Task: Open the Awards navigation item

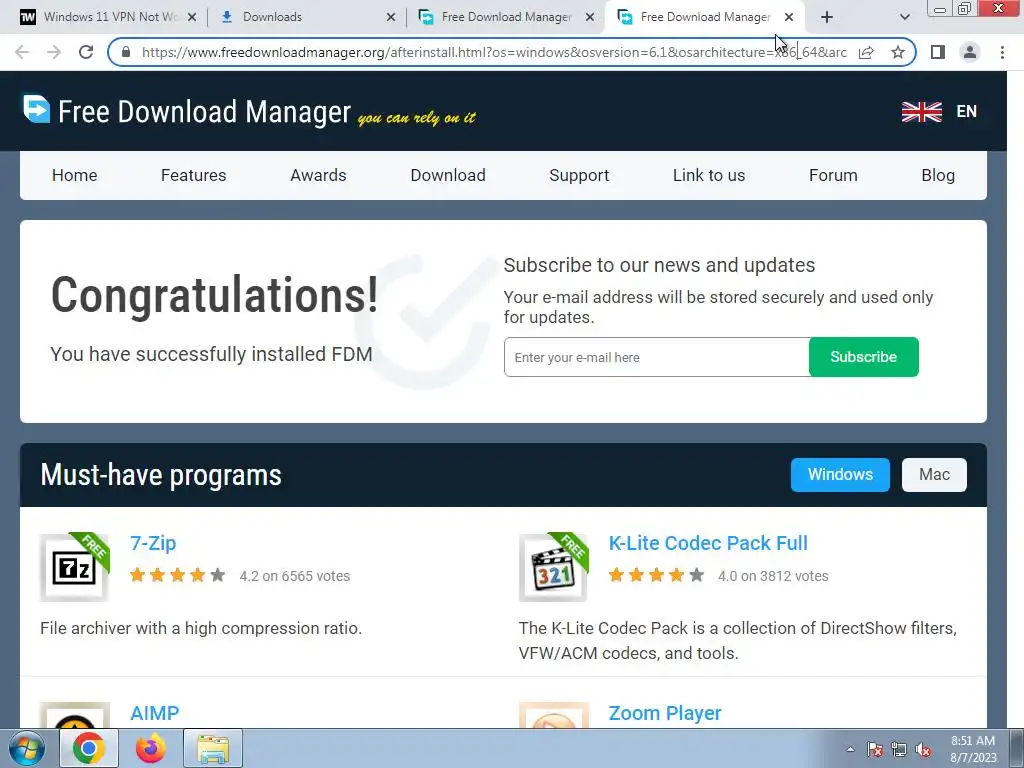Action: point(318,176)
